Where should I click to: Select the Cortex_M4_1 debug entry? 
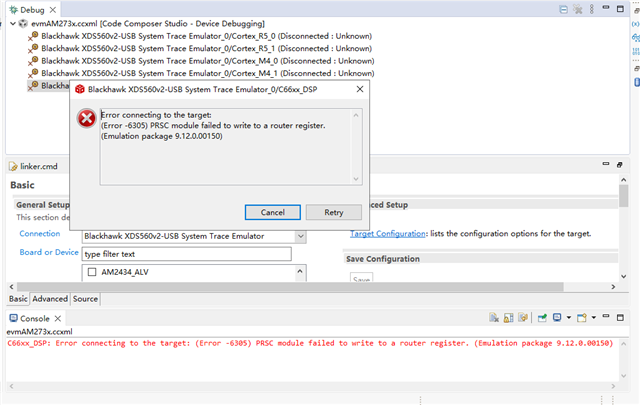[x=207, y=73]
